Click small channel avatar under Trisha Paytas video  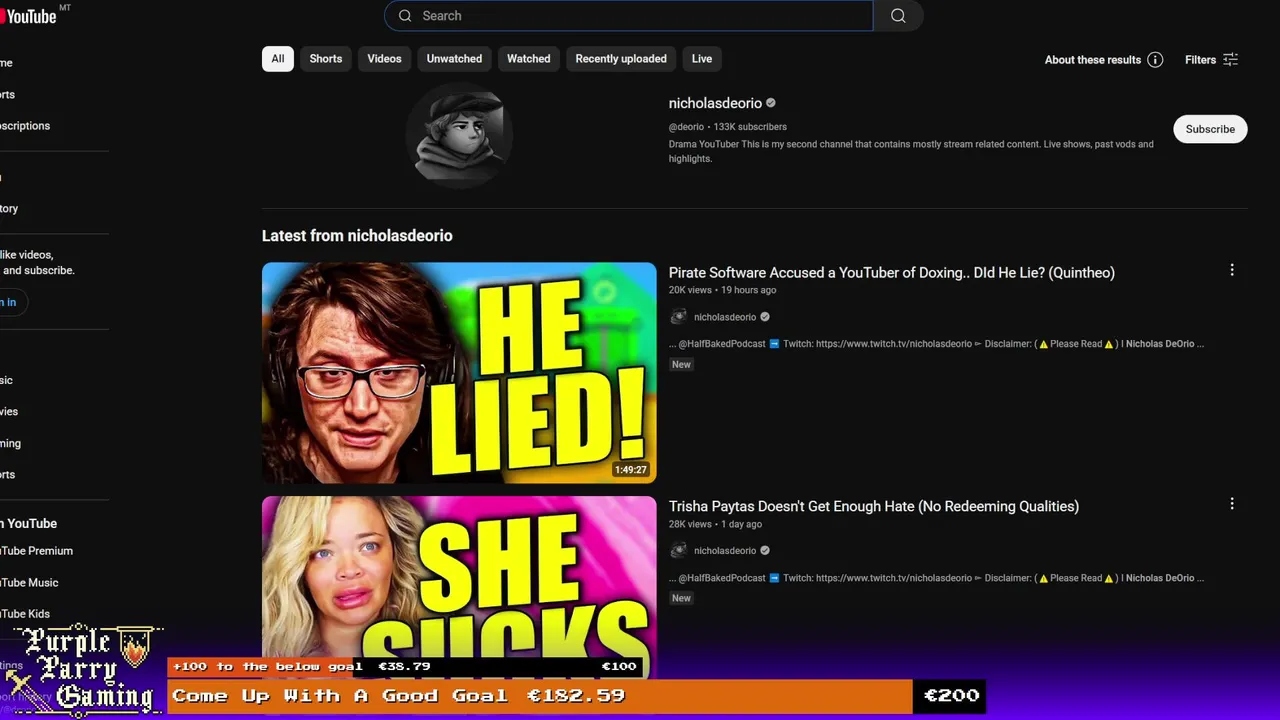pos(678,551)
